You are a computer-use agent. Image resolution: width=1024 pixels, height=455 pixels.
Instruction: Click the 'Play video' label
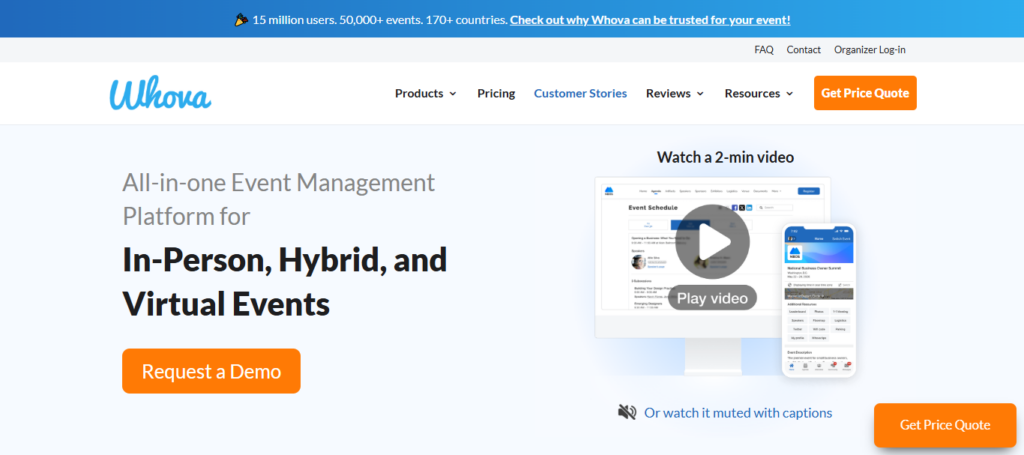tap(712, 298)
